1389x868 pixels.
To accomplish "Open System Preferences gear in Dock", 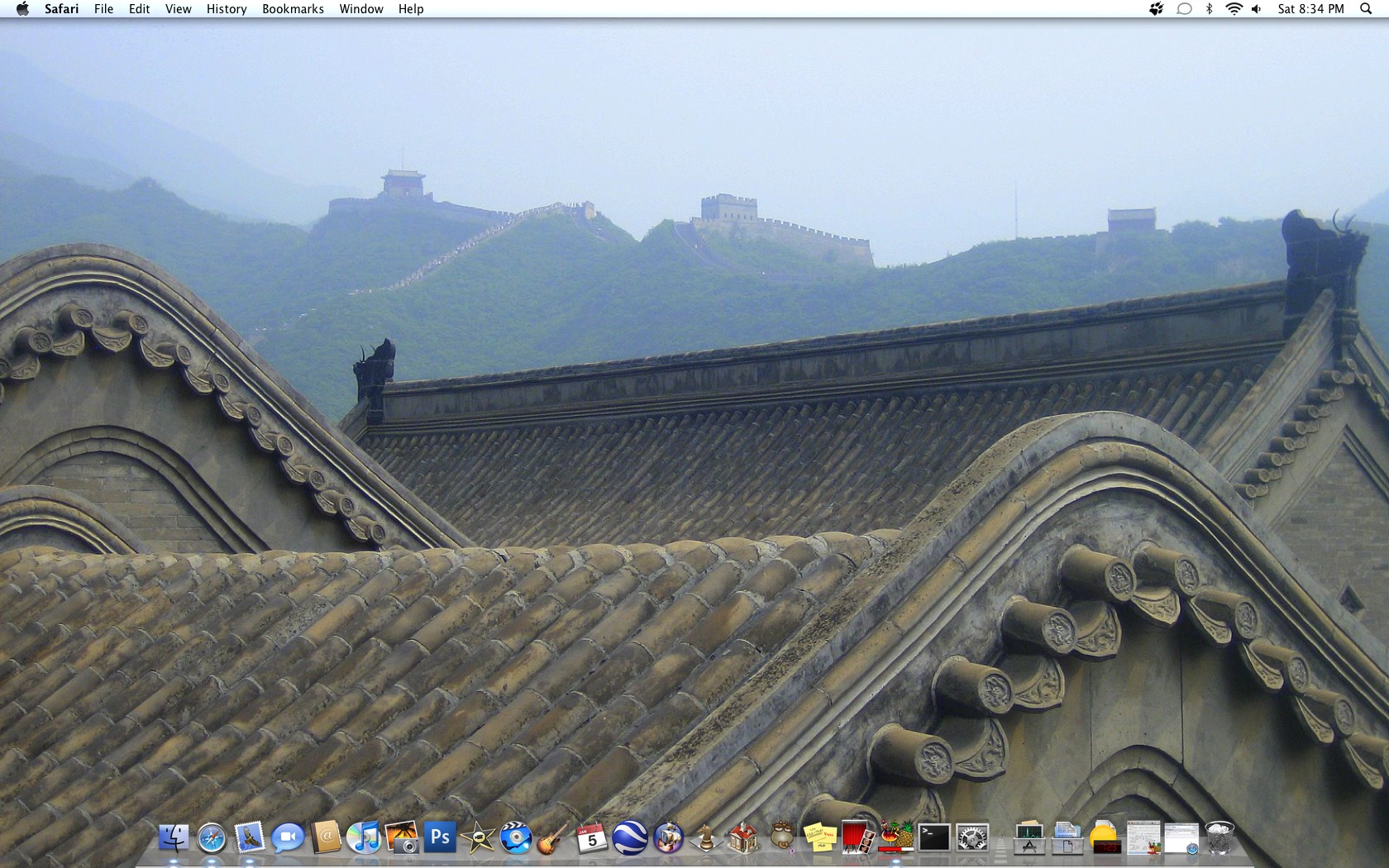I will pyautogui.click(x=972, y=838).
